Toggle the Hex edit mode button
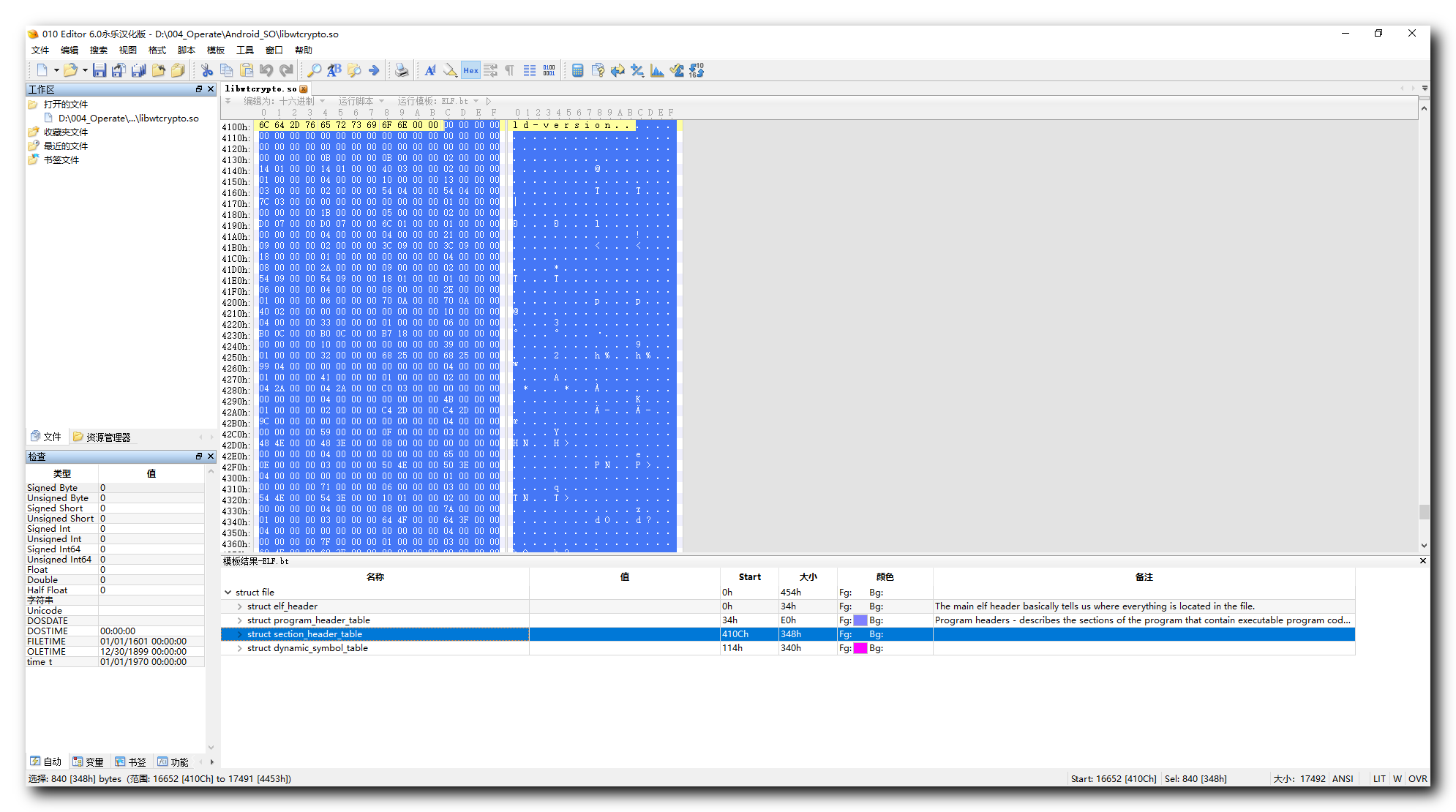The height and width of the screenshot is (812, 1456). pyautogui.click(x=470, y=70)
